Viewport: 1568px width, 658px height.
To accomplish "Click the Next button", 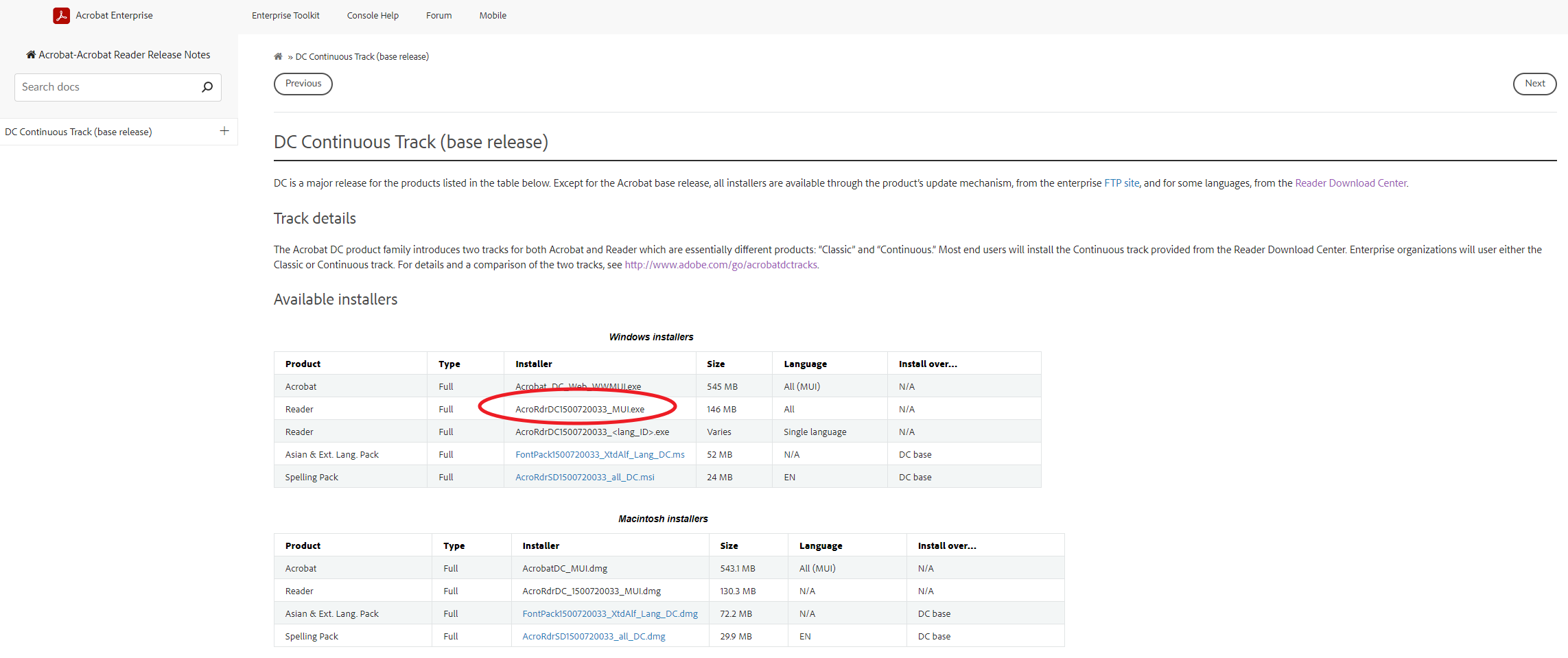I will tap(1534, 84).
